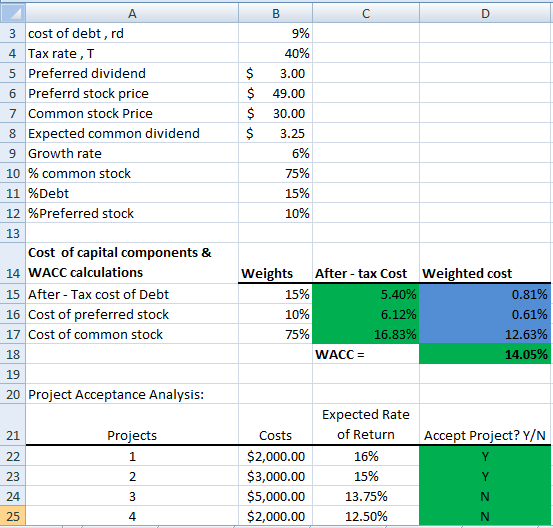Select the green 16.83% cell
The height and width of the screenshot is (528, 553).
[366, 334]
